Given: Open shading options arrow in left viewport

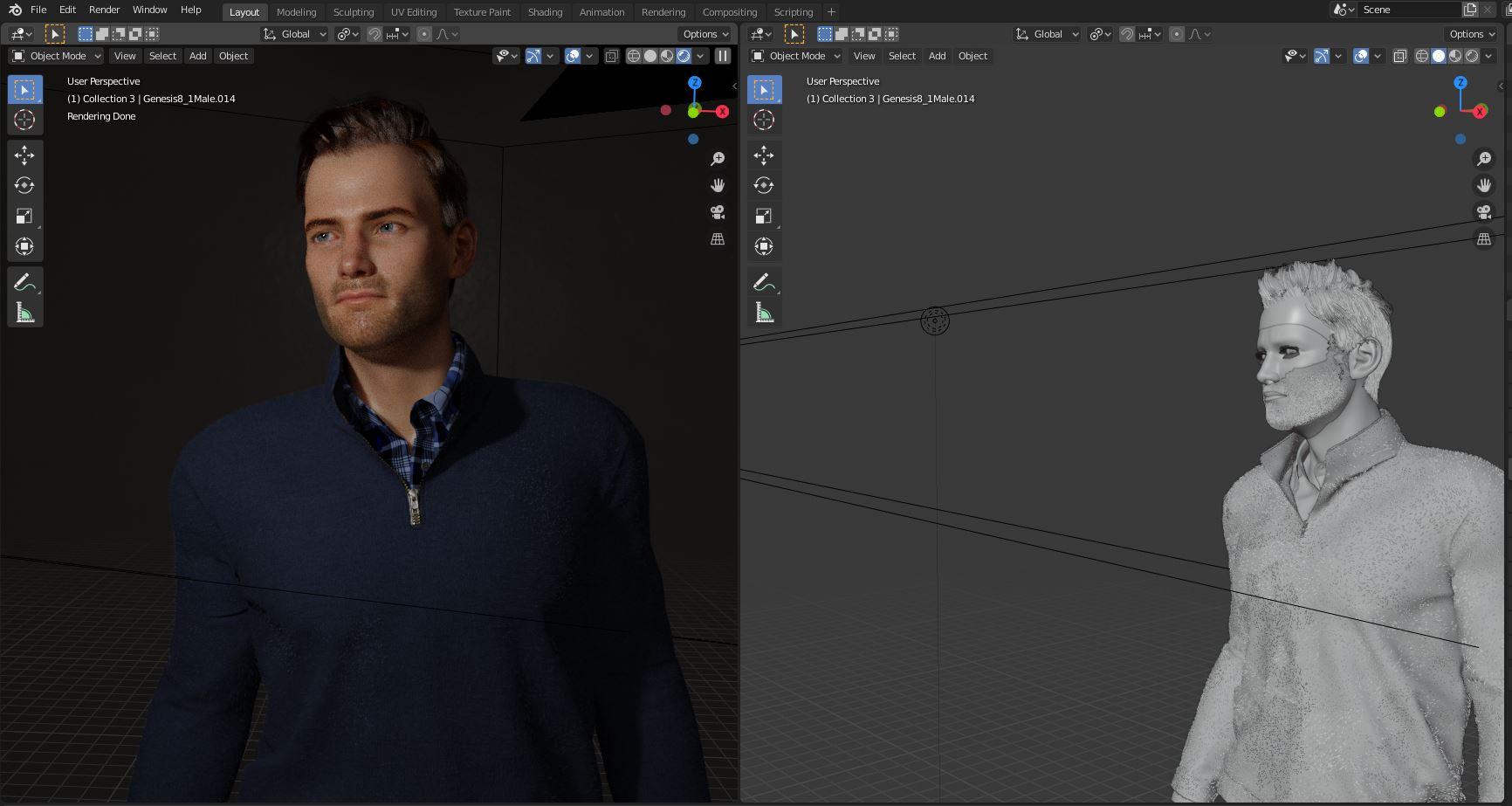Looking at the screenshot, I should click(701, 56).
